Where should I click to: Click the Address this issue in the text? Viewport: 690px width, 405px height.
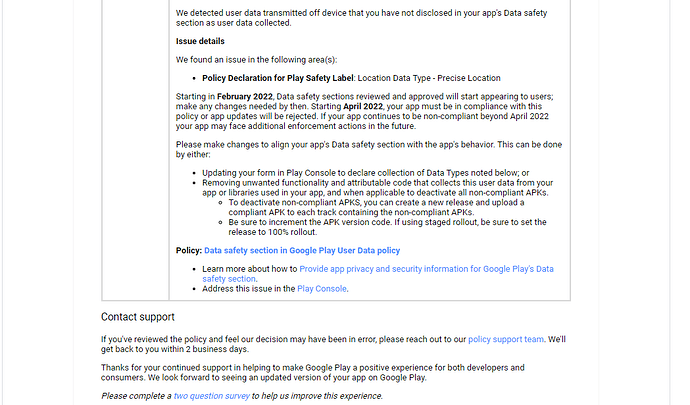pos(249,289)
